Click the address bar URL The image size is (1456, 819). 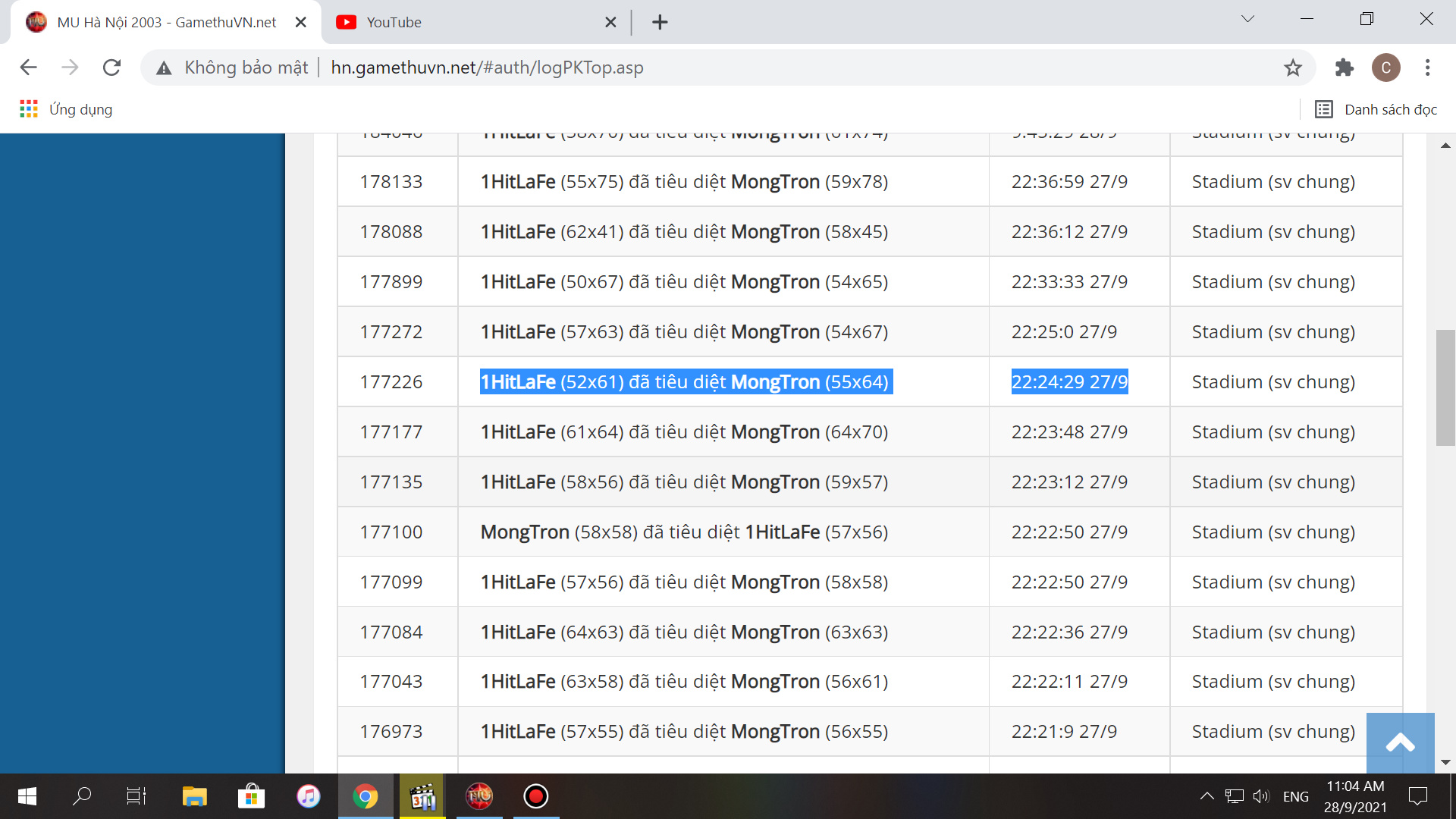click(487, 67)
